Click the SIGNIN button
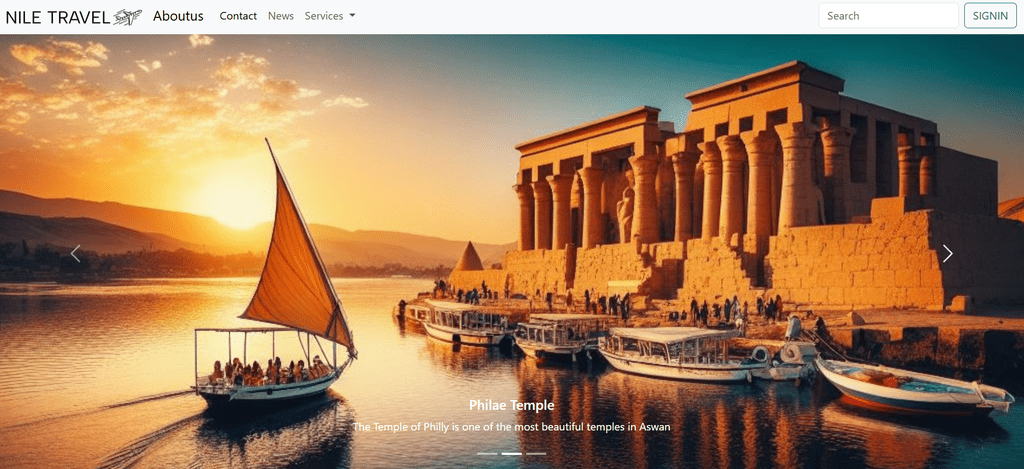 pos(990,16)
